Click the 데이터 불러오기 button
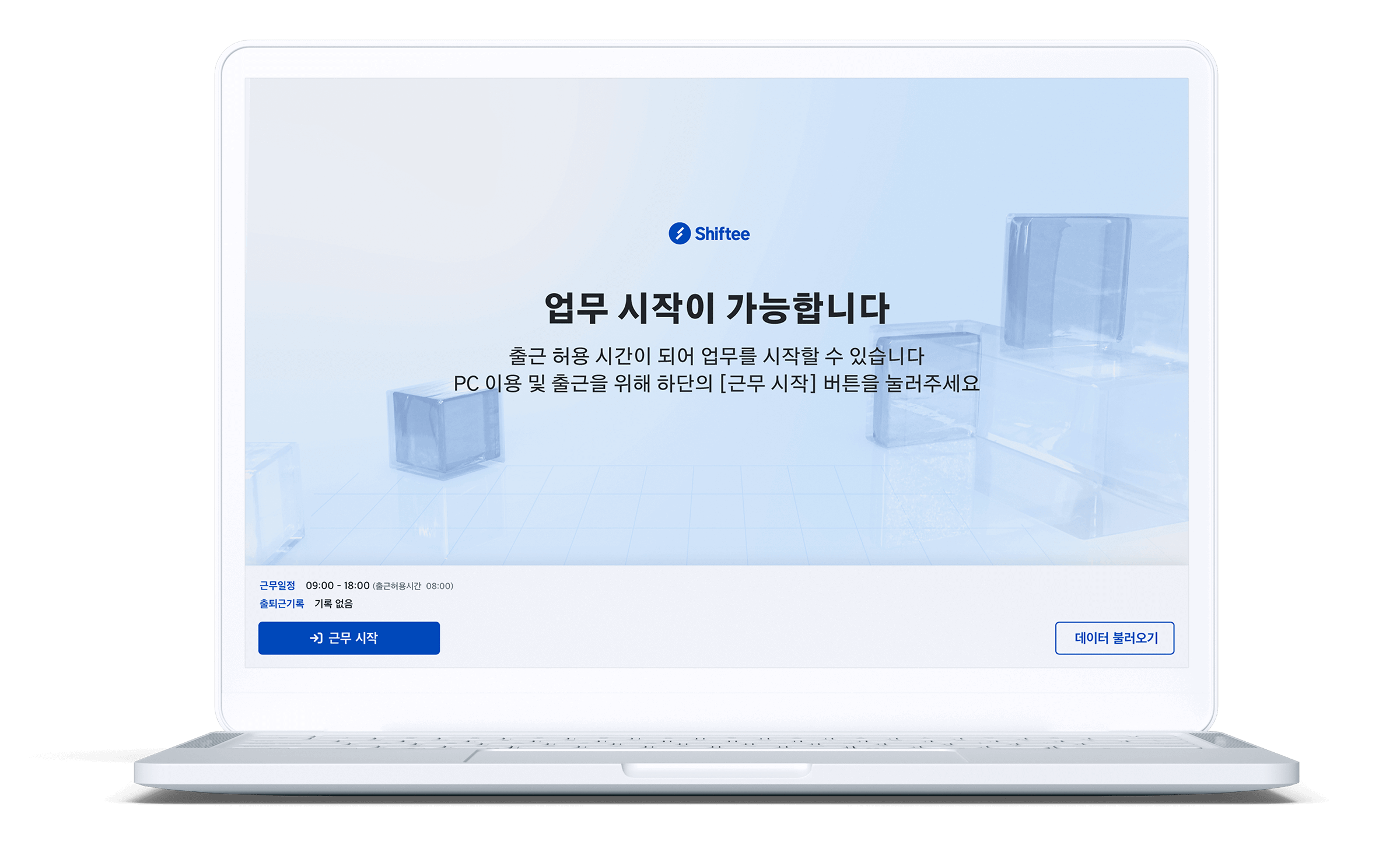 pos(1114,638)
